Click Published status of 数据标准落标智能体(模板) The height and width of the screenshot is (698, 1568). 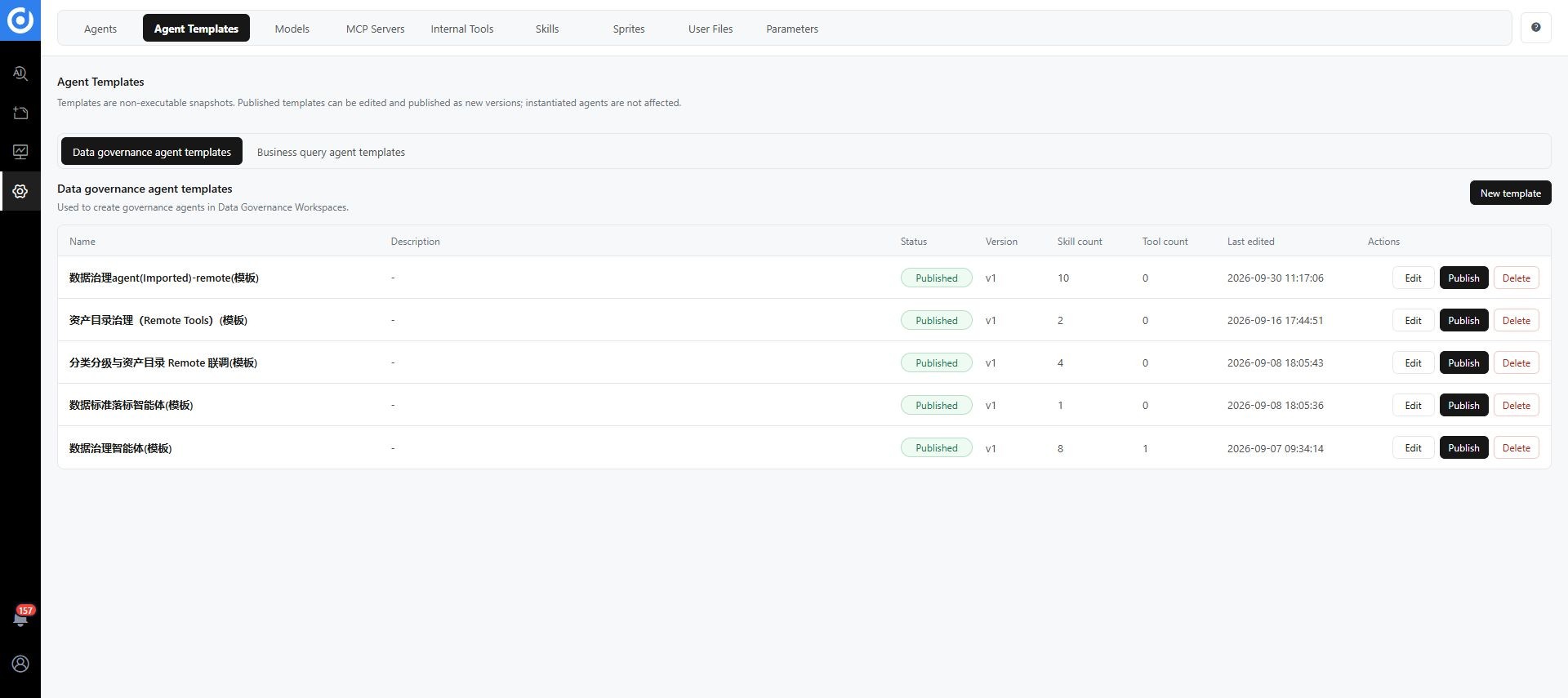pos(936,405)
